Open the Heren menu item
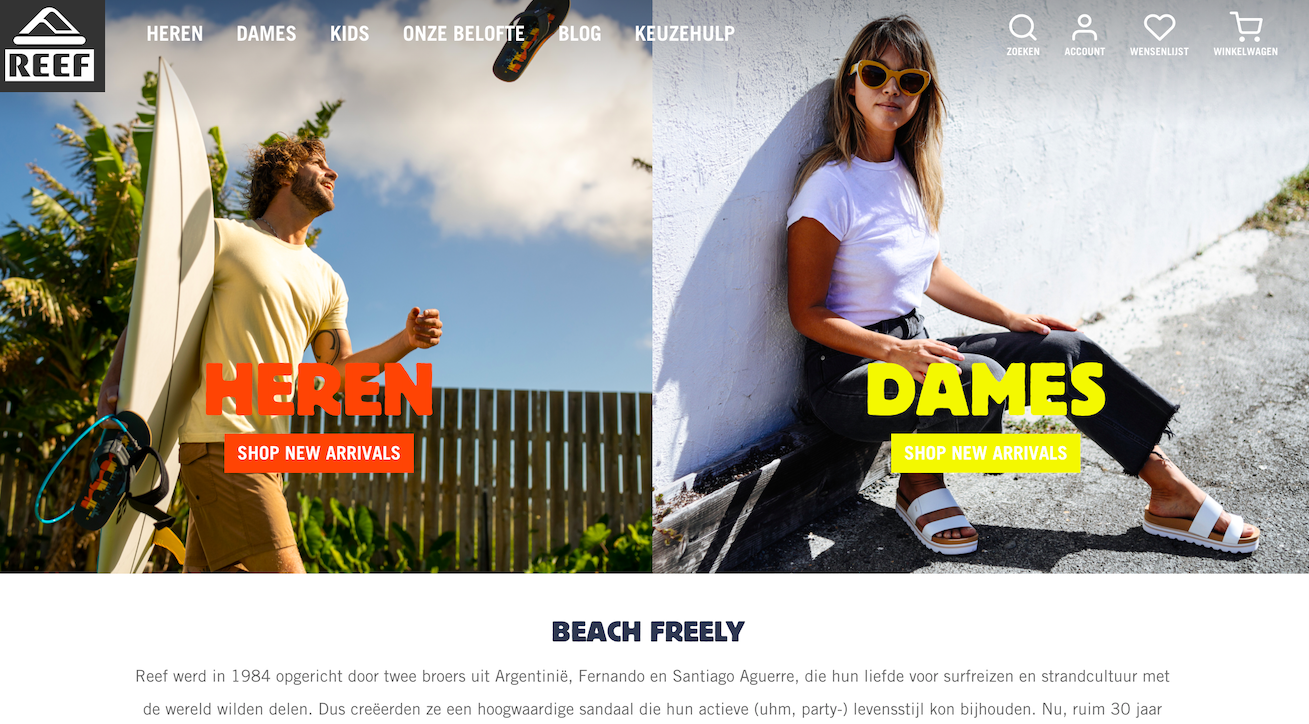This screenshot has height=724, width=1309. (x=174, y=33)
